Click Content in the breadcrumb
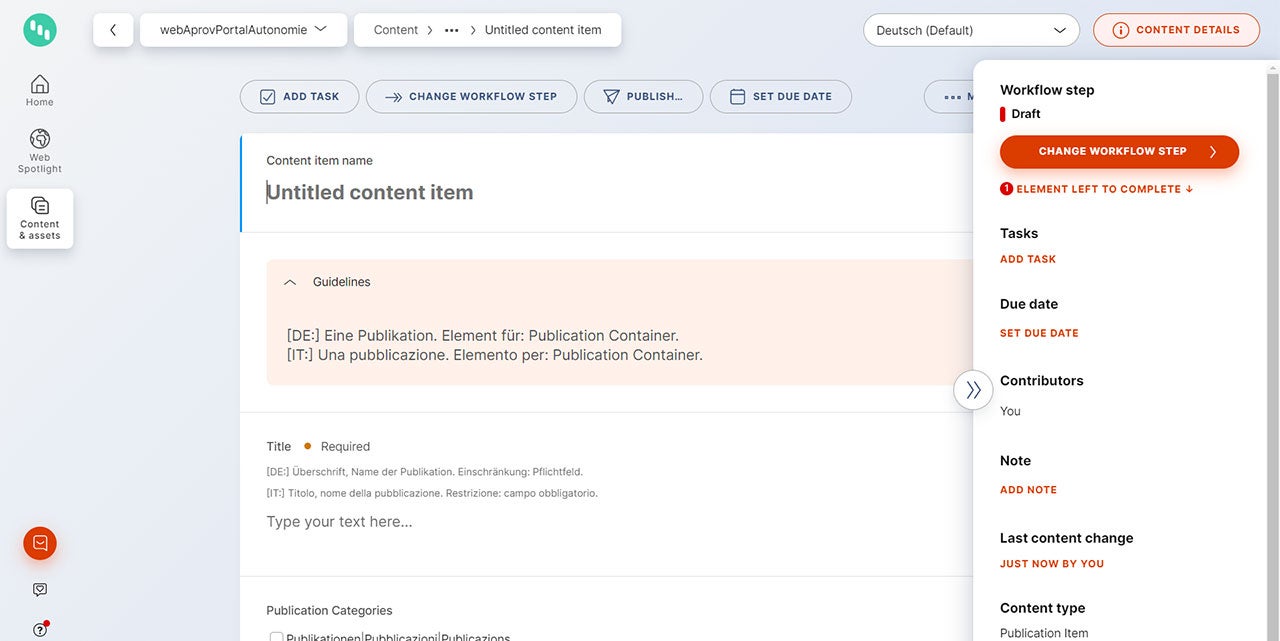 (x=395, y=30)
